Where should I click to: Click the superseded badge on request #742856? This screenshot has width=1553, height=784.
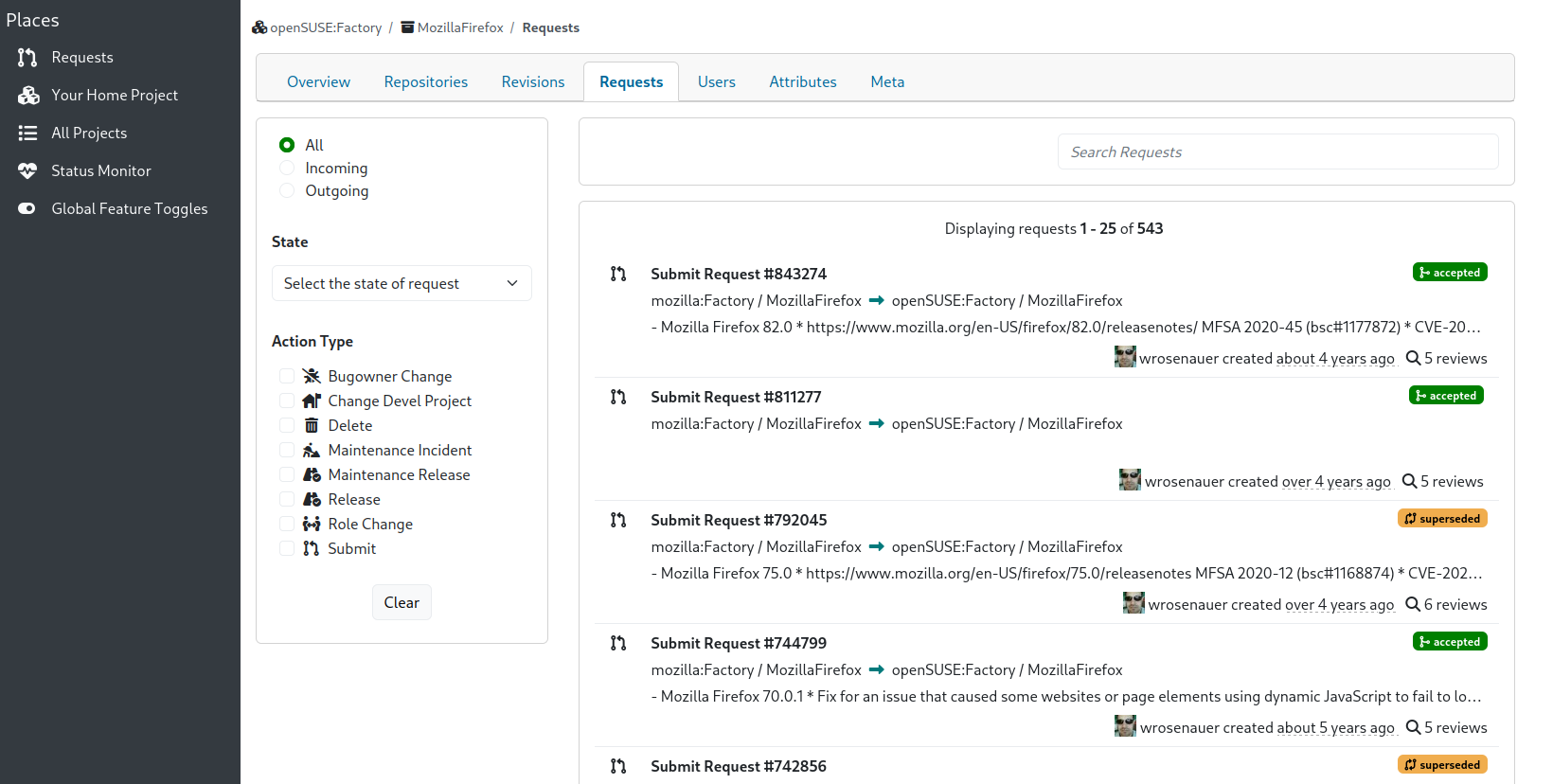click(1442, 765)
